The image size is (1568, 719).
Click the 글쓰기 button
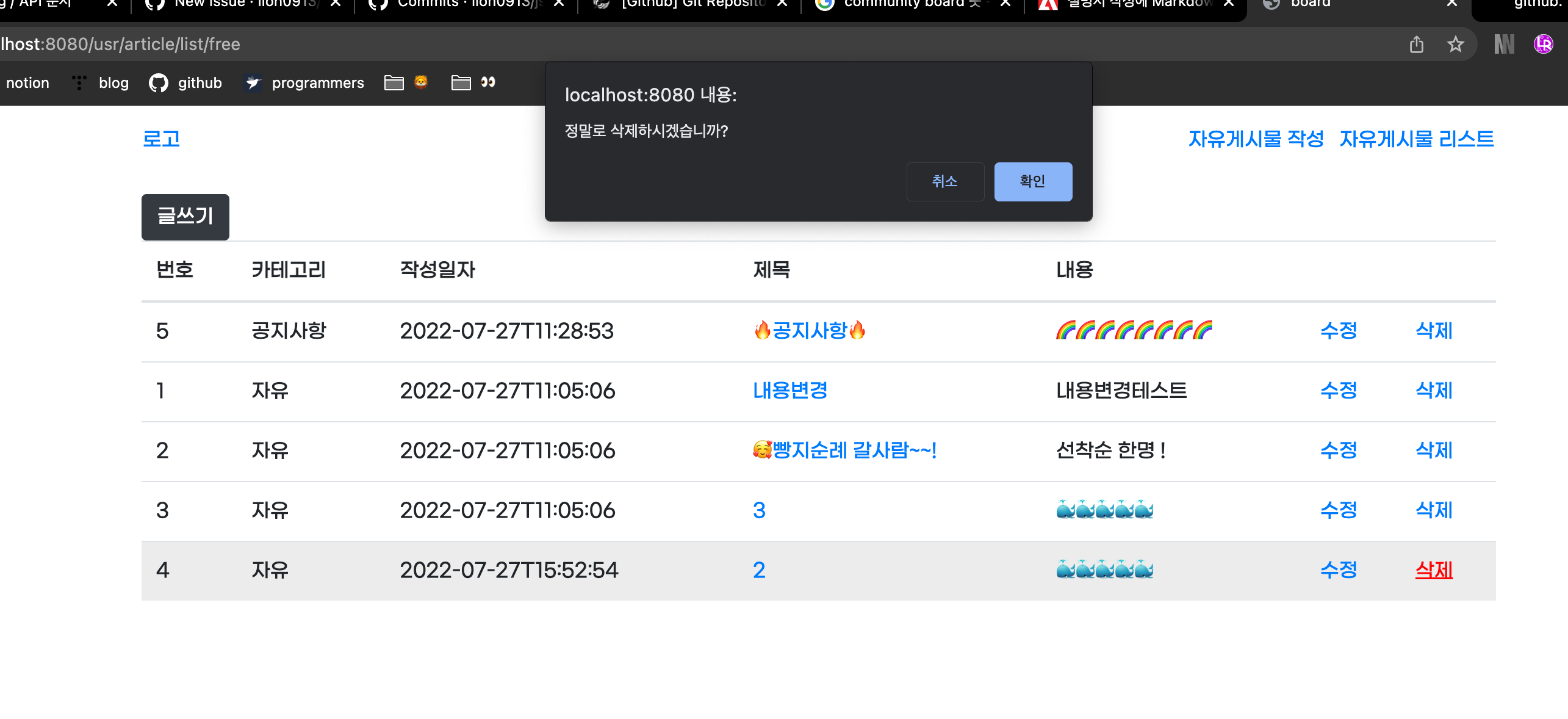tap(185, 217)
